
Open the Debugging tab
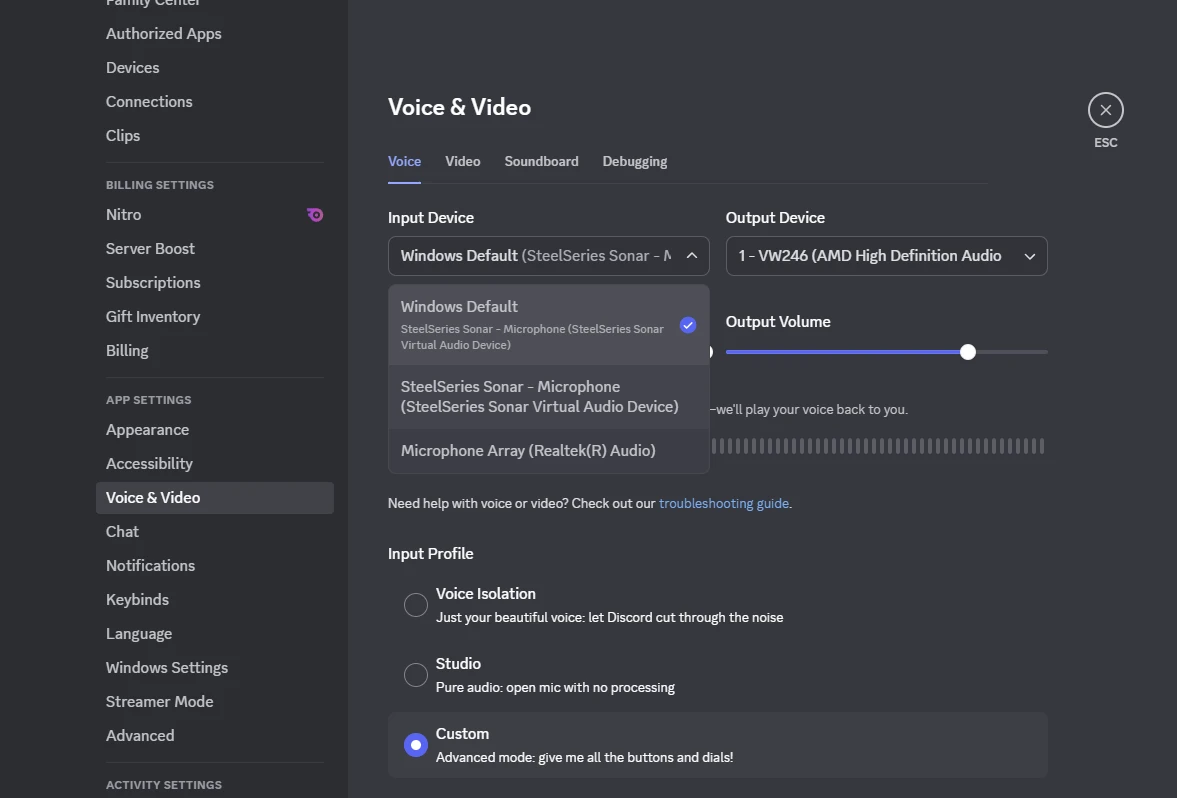[634, 161]
